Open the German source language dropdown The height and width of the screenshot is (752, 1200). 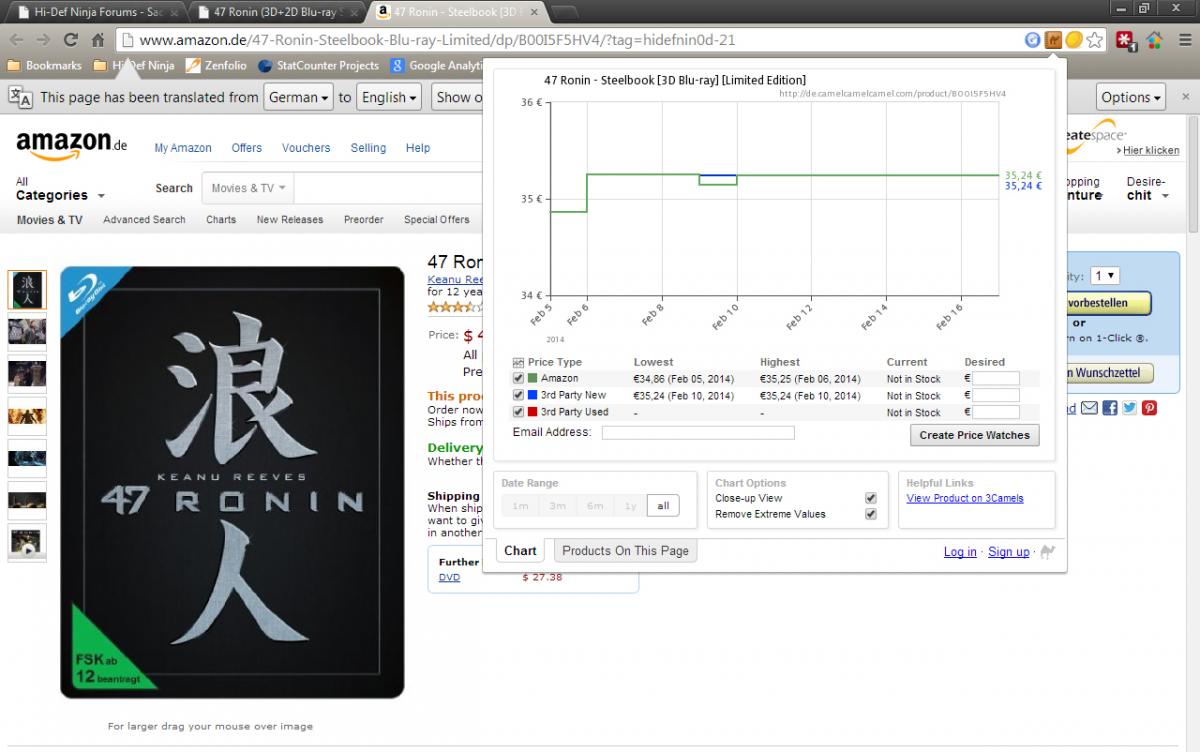tap(298, 97)
